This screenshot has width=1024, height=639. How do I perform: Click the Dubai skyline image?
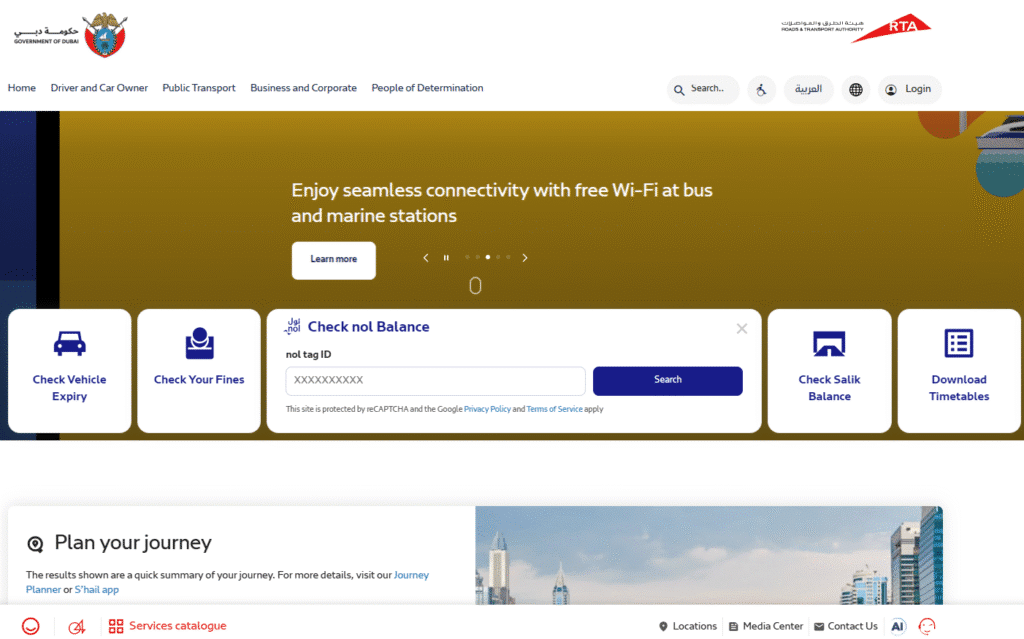[709, 555]
